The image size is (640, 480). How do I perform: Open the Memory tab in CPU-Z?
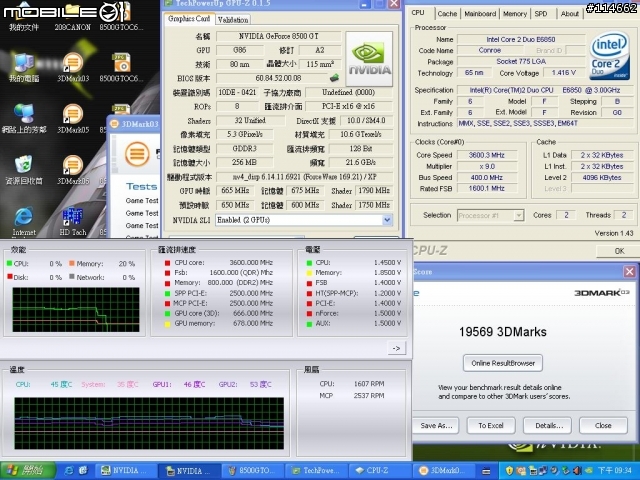click(515, 14)
